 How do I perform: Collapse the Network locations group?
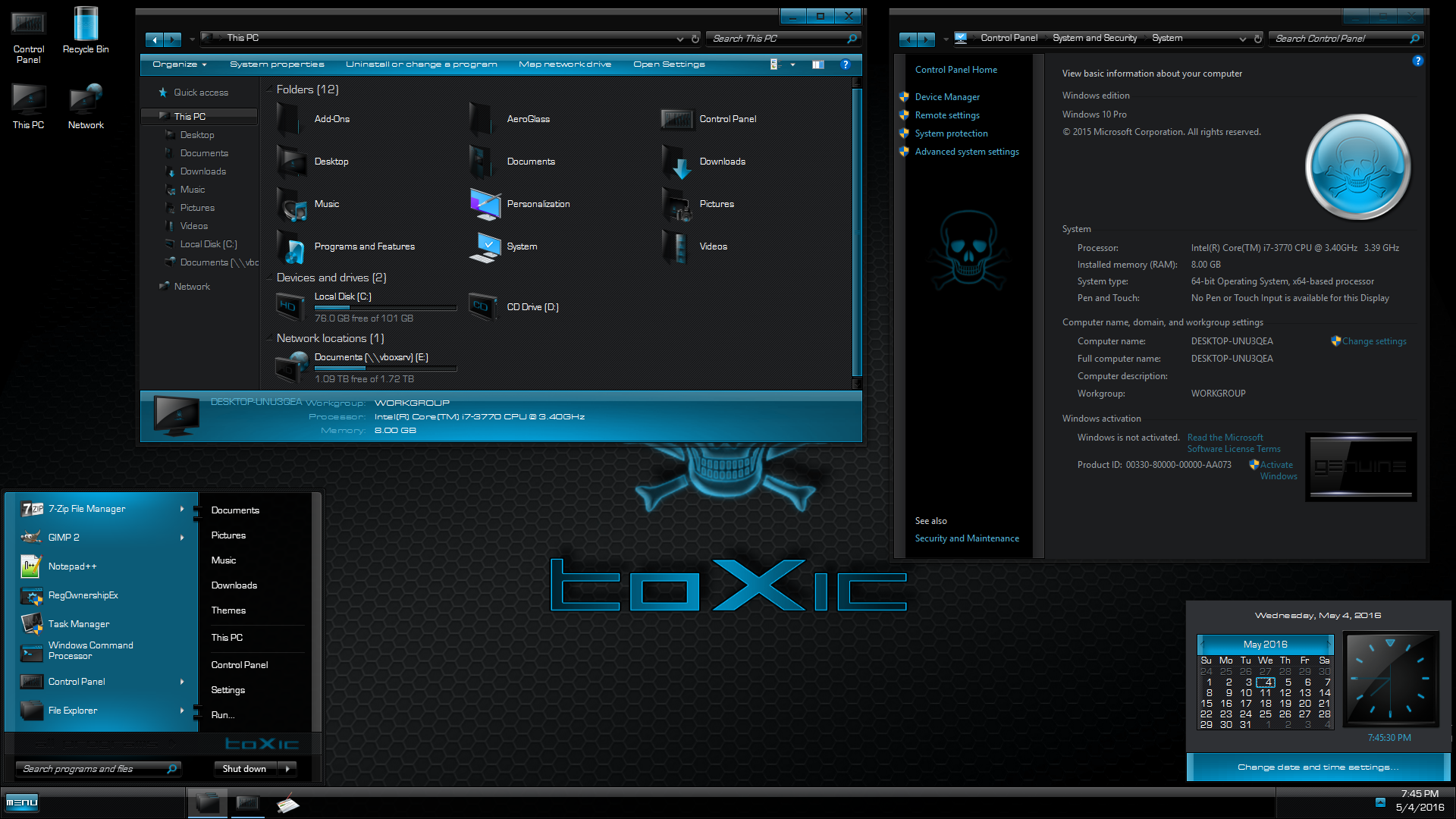tap(269, 339)
